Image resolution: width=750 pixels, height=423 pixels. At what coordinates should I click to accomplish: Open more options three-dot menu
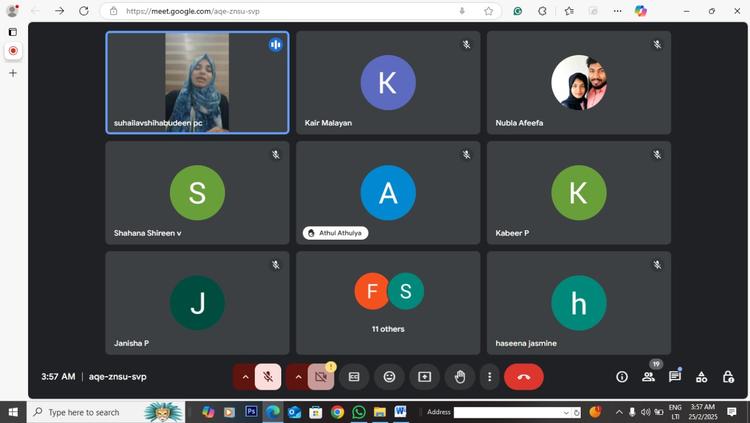(489, 377)
